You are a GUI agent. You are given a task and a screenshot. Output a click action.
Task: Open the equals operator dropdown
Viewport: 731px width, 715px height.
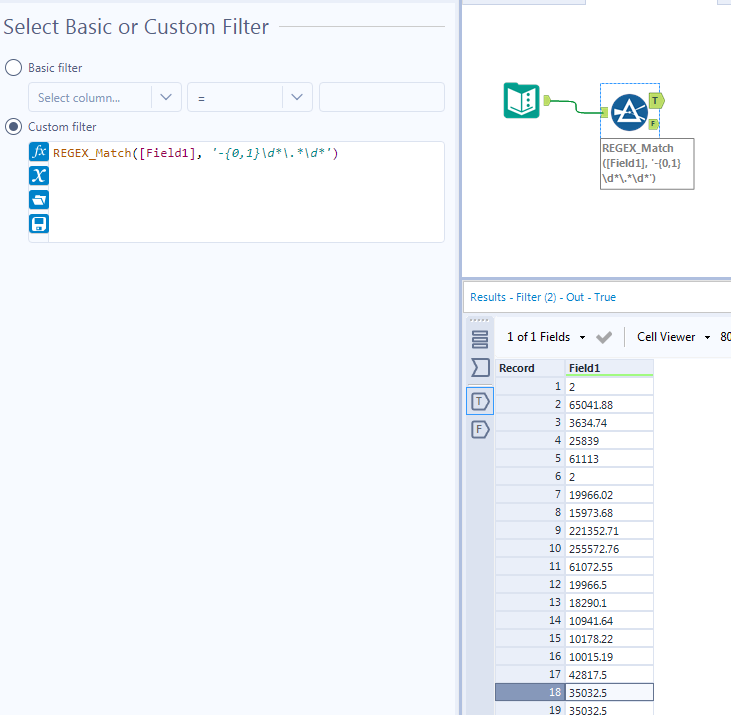(x=250, y=97)
